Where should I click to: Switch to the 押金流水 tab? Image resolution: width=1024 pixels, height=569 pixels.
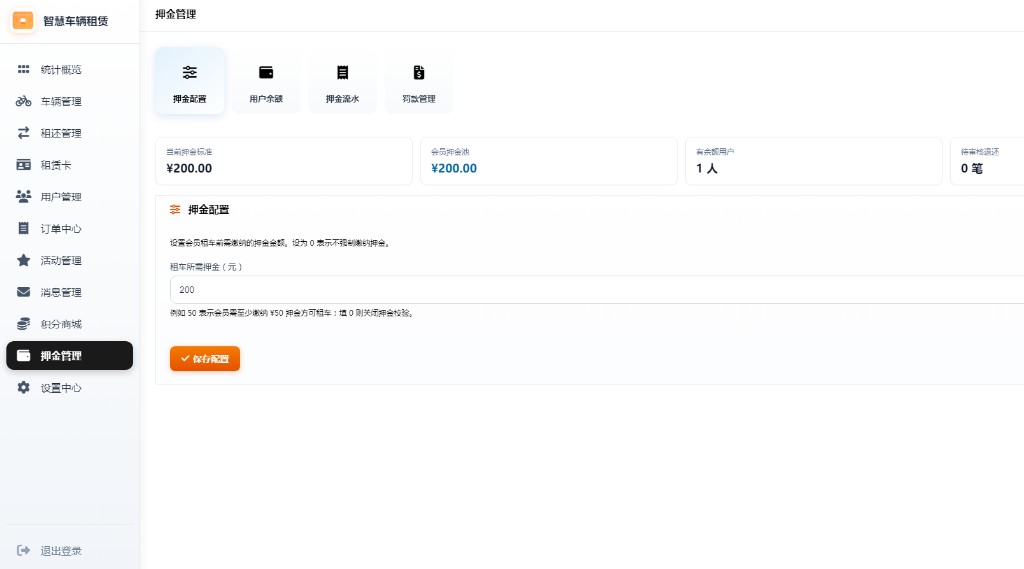342,81
